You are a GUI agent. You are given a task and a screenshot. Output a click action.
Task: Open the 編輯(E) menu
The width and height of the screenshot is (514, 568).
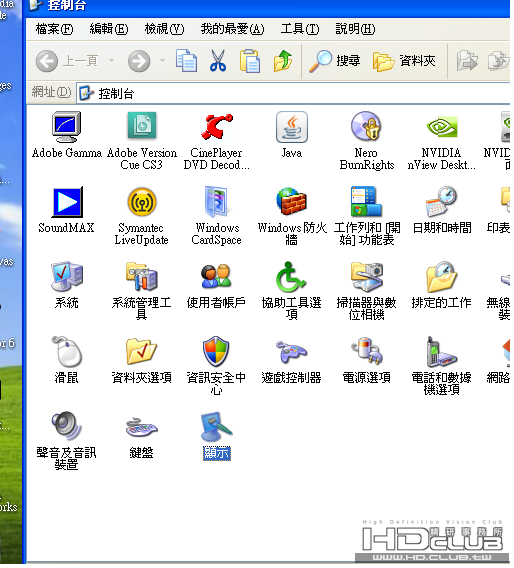pyautogui.click(x=109, y=29)
